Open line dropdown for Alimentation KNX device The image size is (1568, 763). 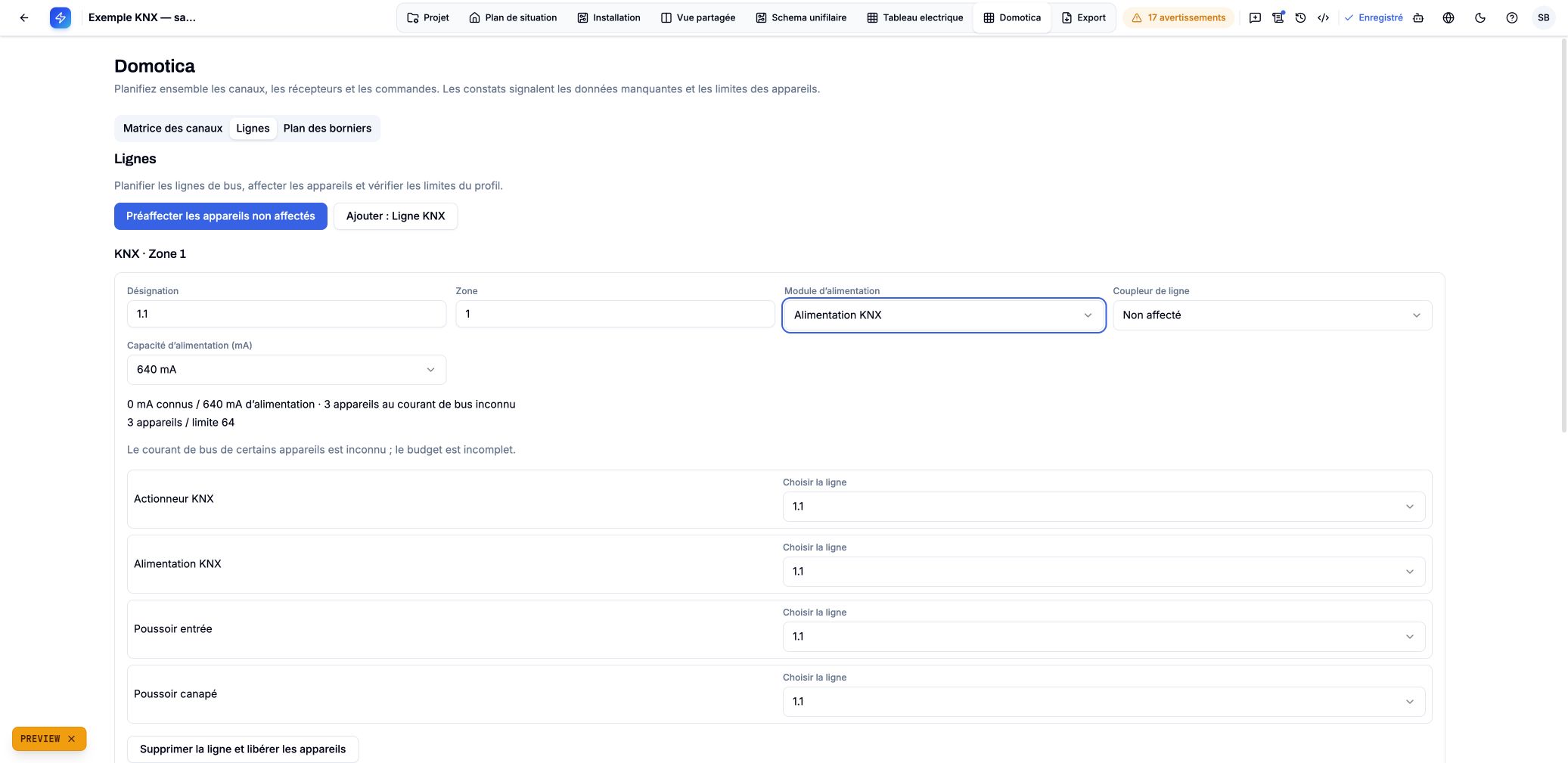point(1104,572)
